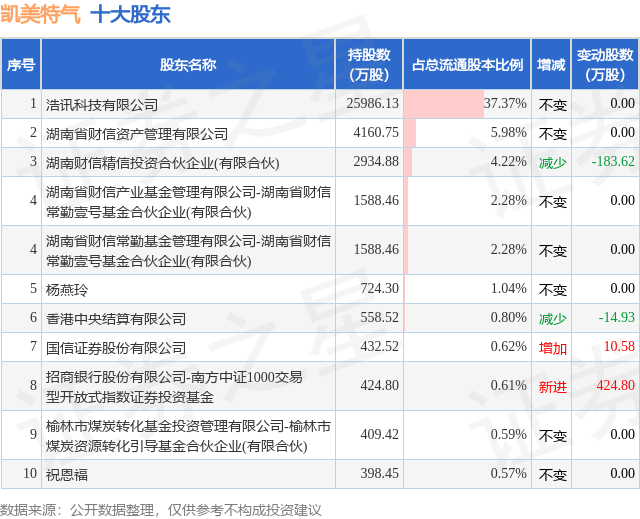Click holding value 2934.88
640x519 pixels.
click(x=376, y=162)
